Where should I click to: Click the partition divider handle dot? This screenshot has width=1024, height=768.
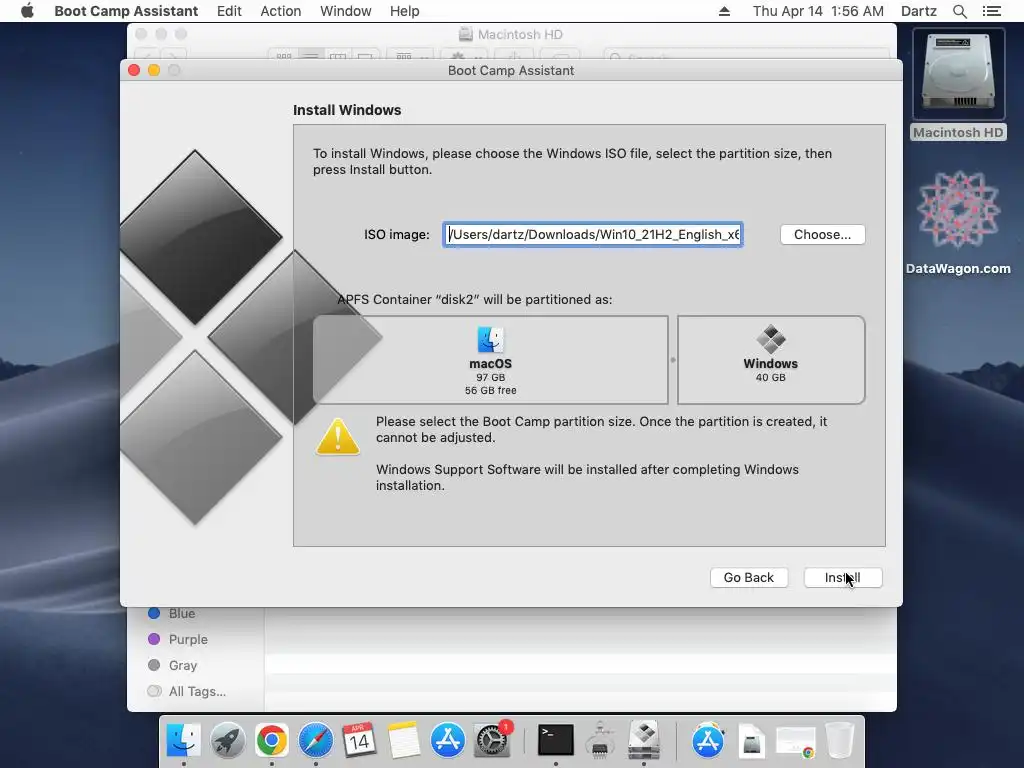pyautogui.click(x=673, y=360)
